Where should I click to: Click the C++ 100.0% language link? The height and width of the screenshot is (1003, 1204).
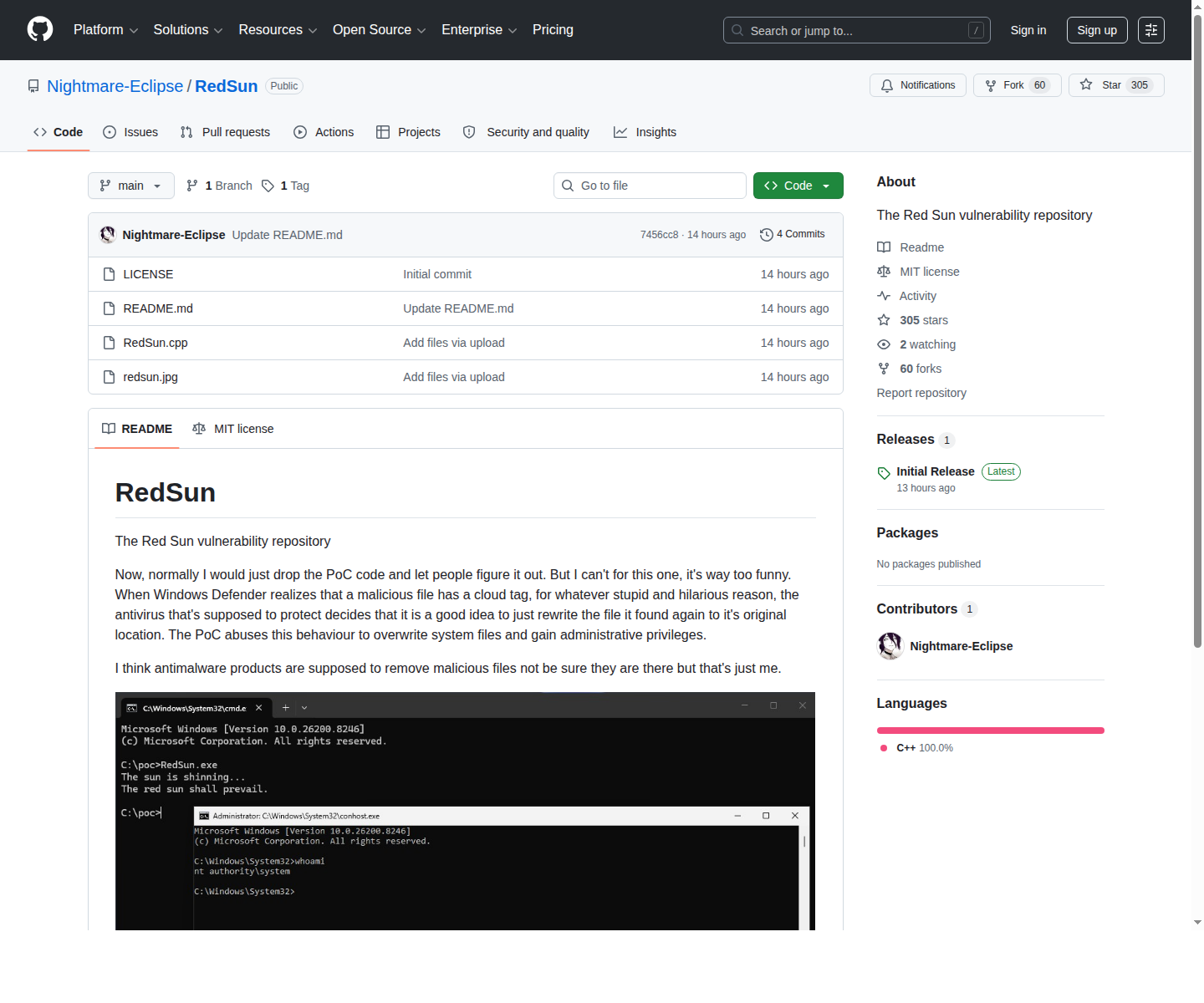pyautogui.click(x=916, y=748)
